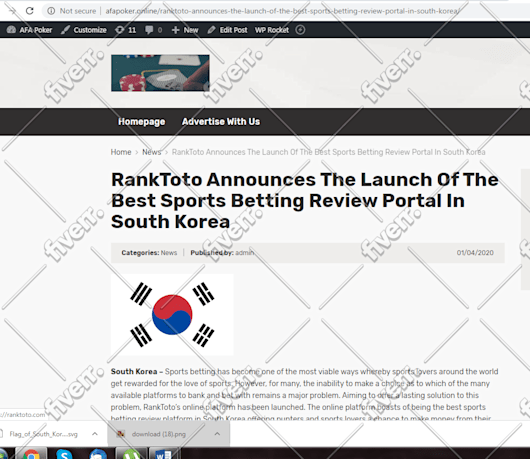Click the Not secure site info icon
This screenshot has height=459, width=530.
tap(51, 11)
